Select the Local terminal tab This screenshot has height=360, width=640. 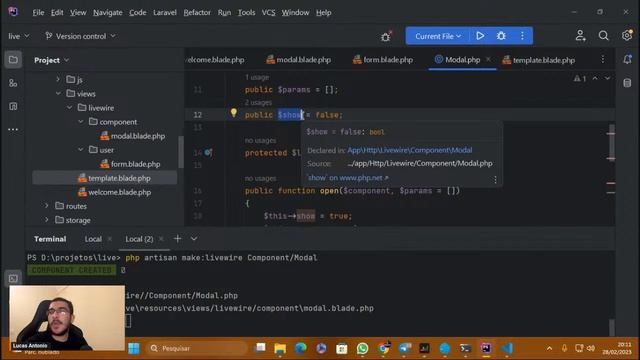pyautogui.click(x=93, y=239)
